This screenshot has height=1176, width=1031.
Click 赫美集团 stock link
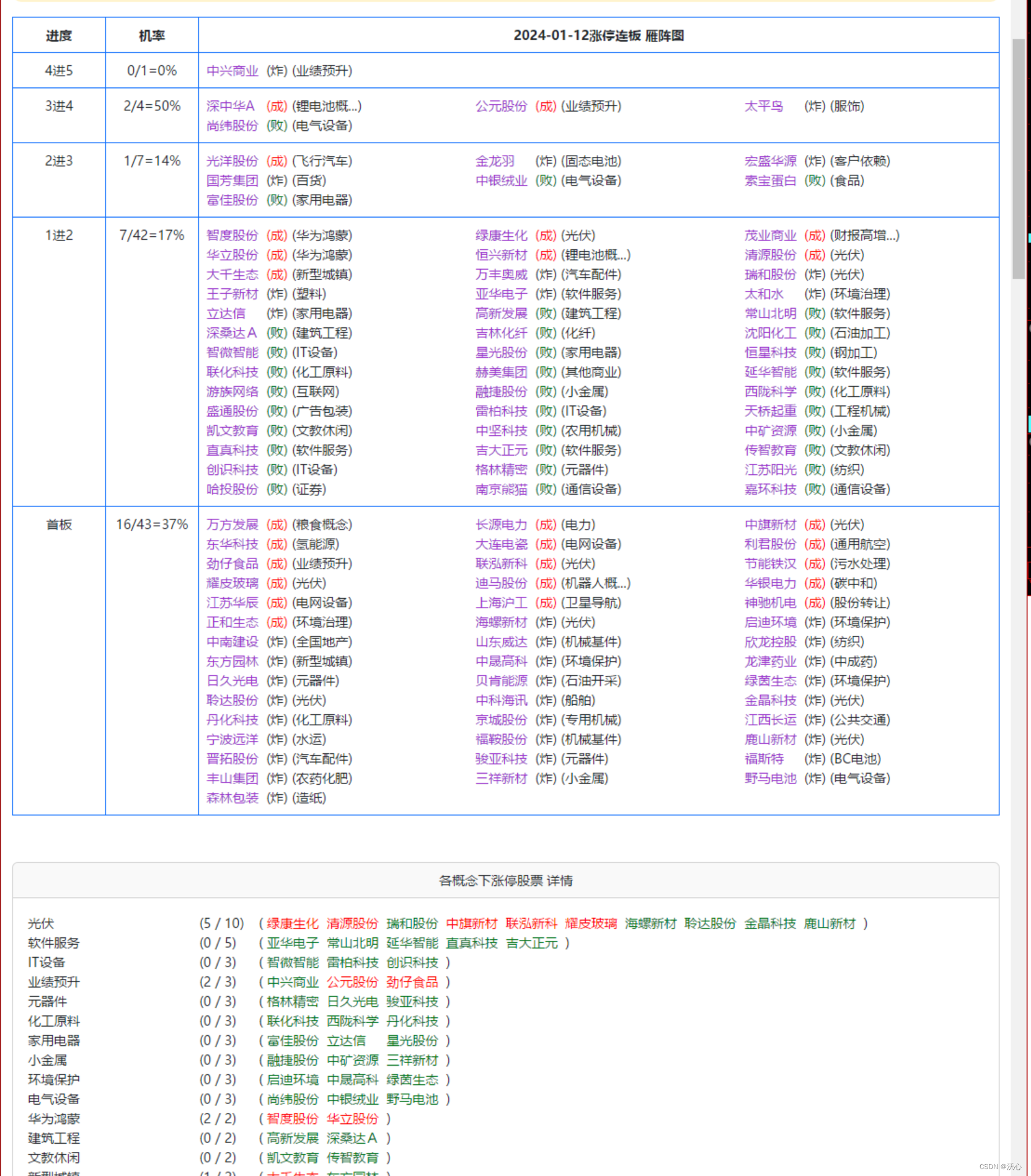502,372
